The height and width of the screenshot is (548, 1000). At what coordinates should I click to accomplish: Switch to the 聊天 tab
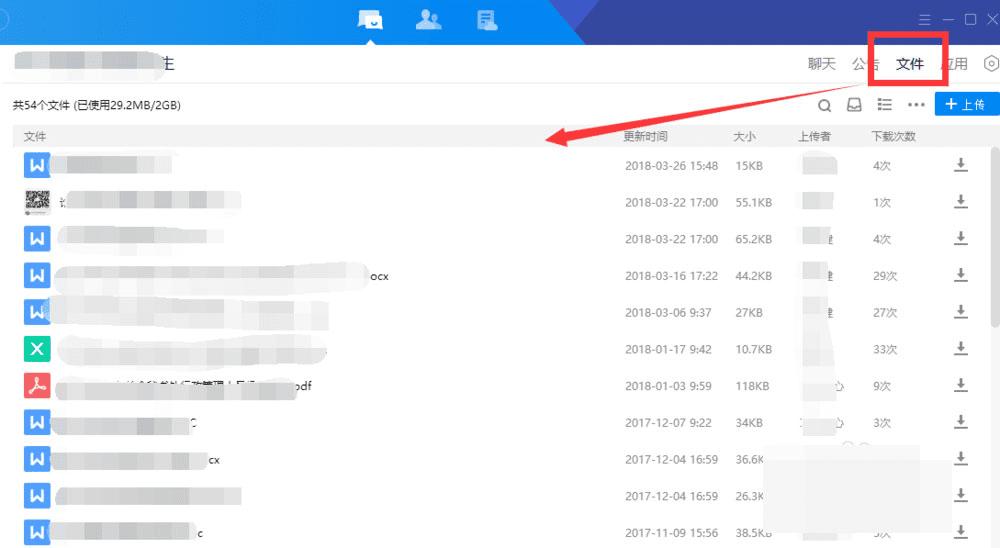(x=821, y=64)
